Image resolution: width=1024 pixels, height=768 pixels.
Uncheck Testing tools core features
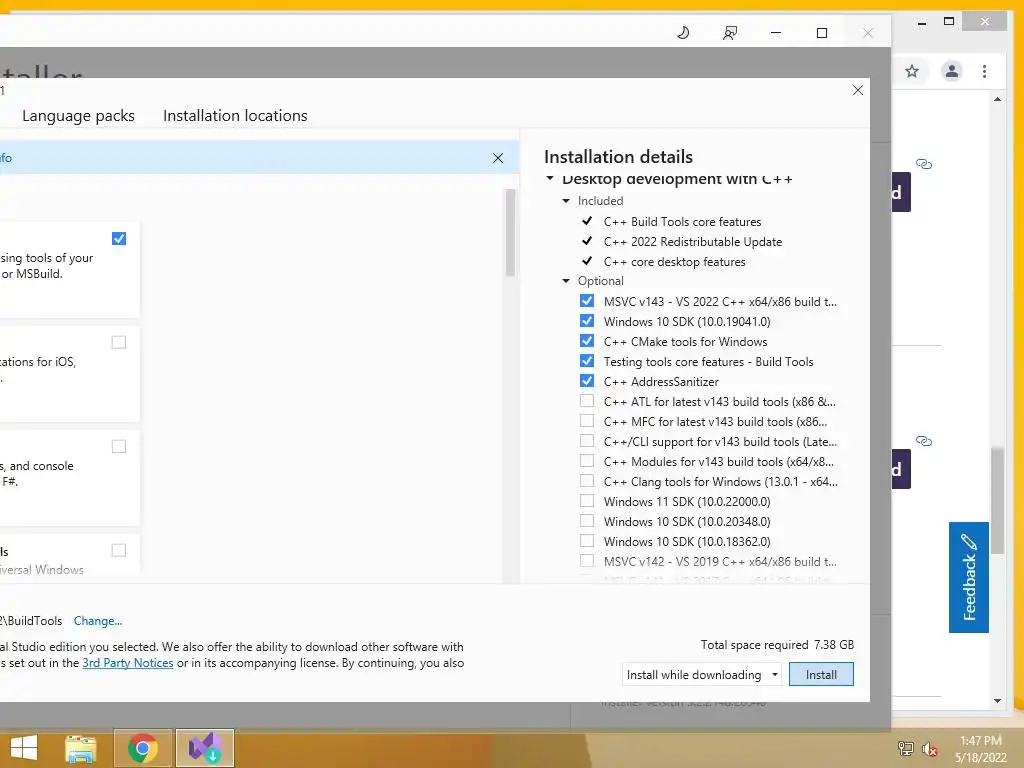[x=586, y=361]
